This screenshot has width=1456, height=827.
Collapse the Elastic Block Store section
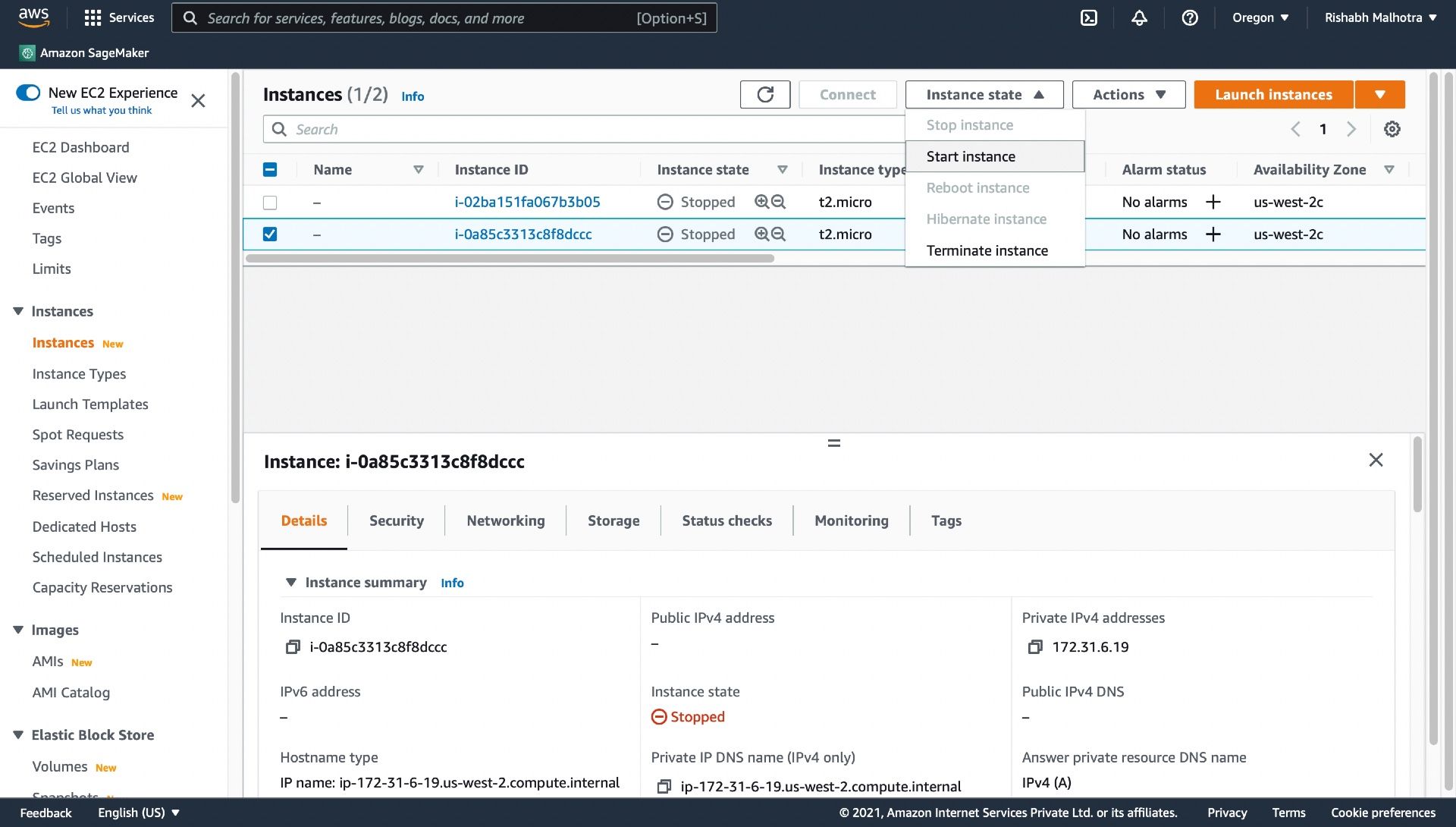pos(18,734)
